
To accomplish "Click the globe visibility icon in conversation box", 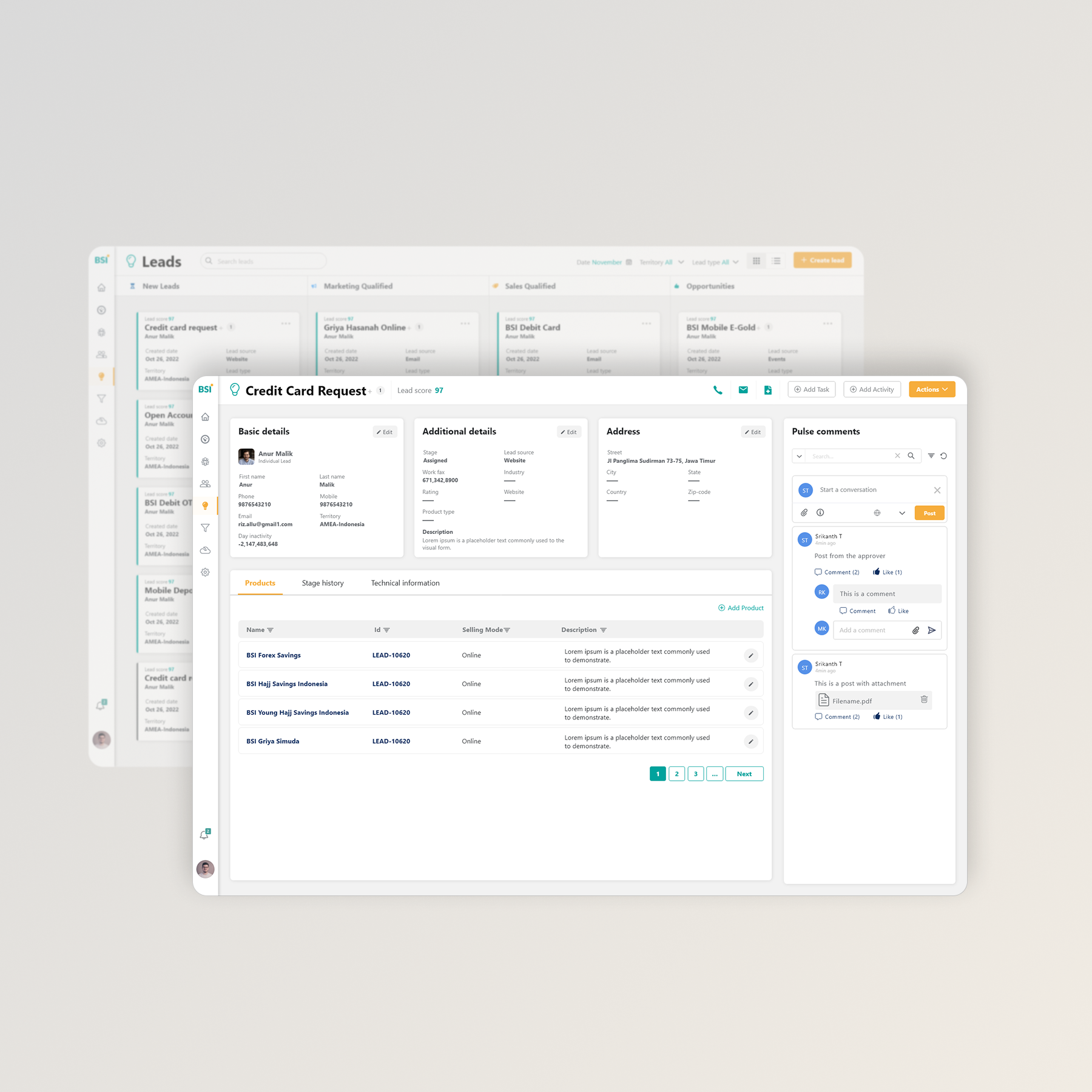I will [877, 513].
